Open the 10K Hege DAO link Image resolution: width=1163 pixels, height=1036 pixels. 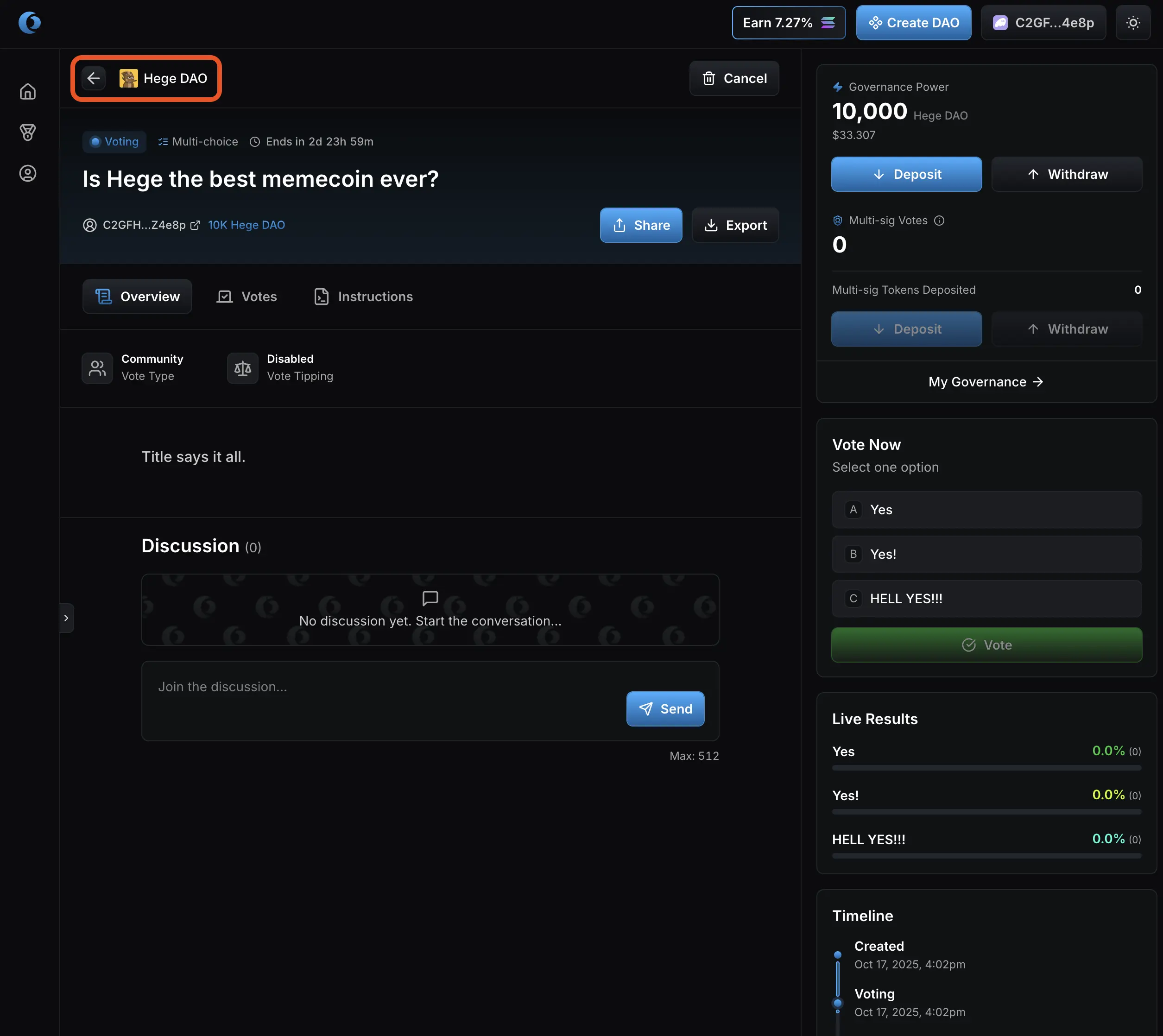click(247, 226)
